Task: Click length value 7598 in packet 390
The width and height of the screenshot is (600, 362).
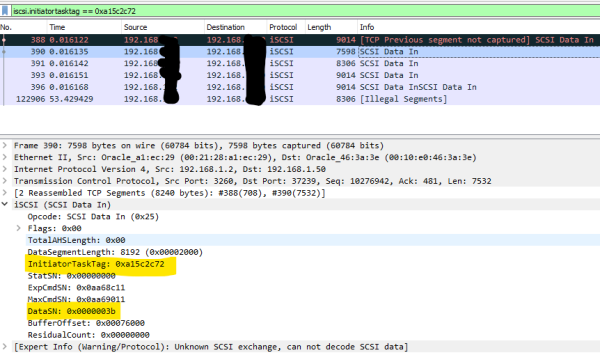Action: pyautogui.click(x=346, y=52)
